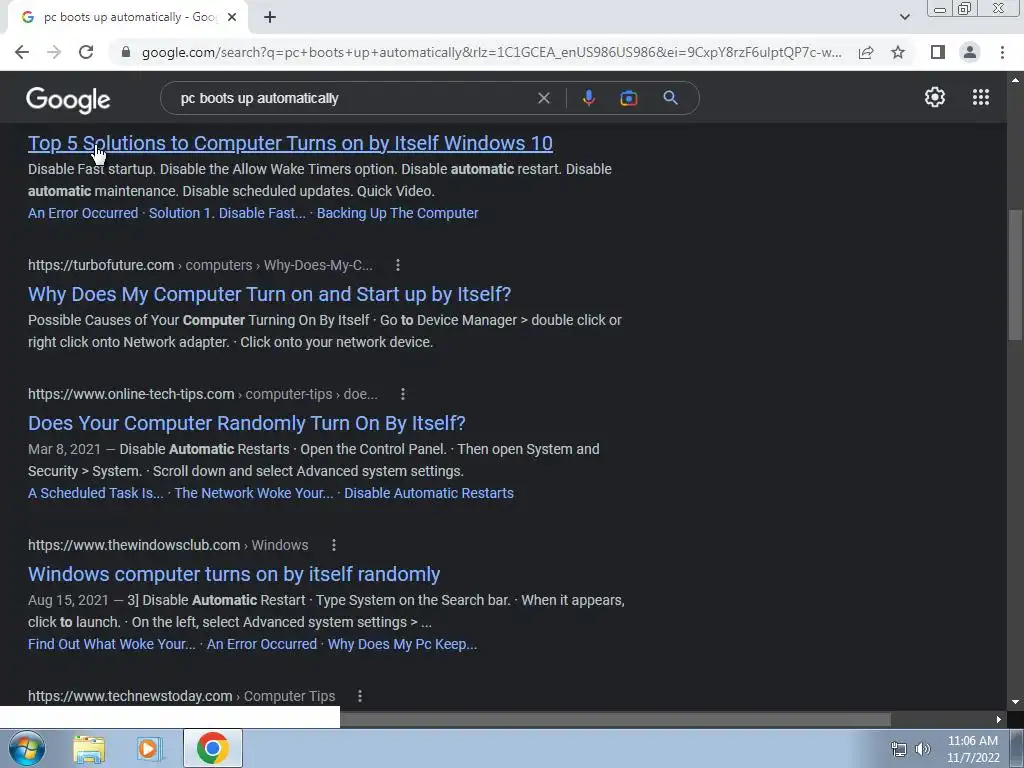Open 'Windows computer turns on by itself randomly'
The width and height of the screenshot is (1024, 768).
(x=234, y=574)
